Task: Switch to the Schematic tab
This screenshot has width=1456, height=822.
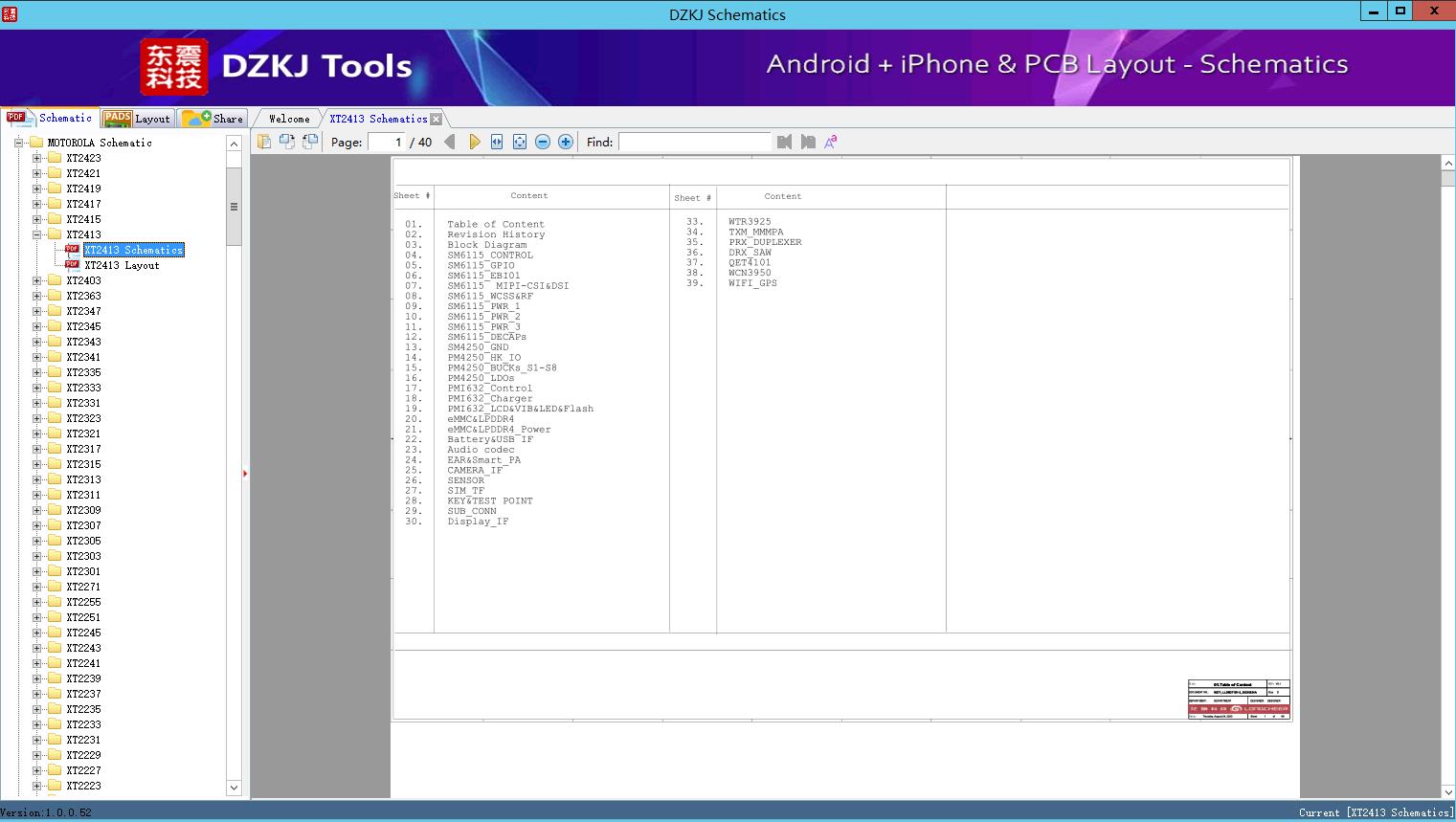Action: (50, 118)
